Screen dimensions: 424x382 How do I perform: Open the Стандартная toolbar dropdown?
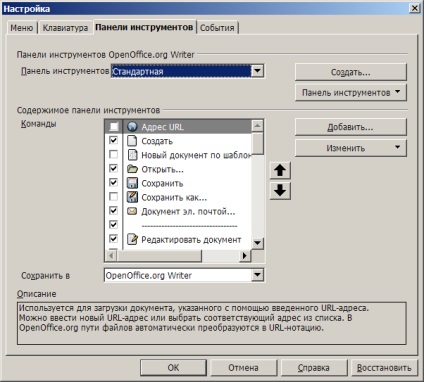(x=257, y=71)
